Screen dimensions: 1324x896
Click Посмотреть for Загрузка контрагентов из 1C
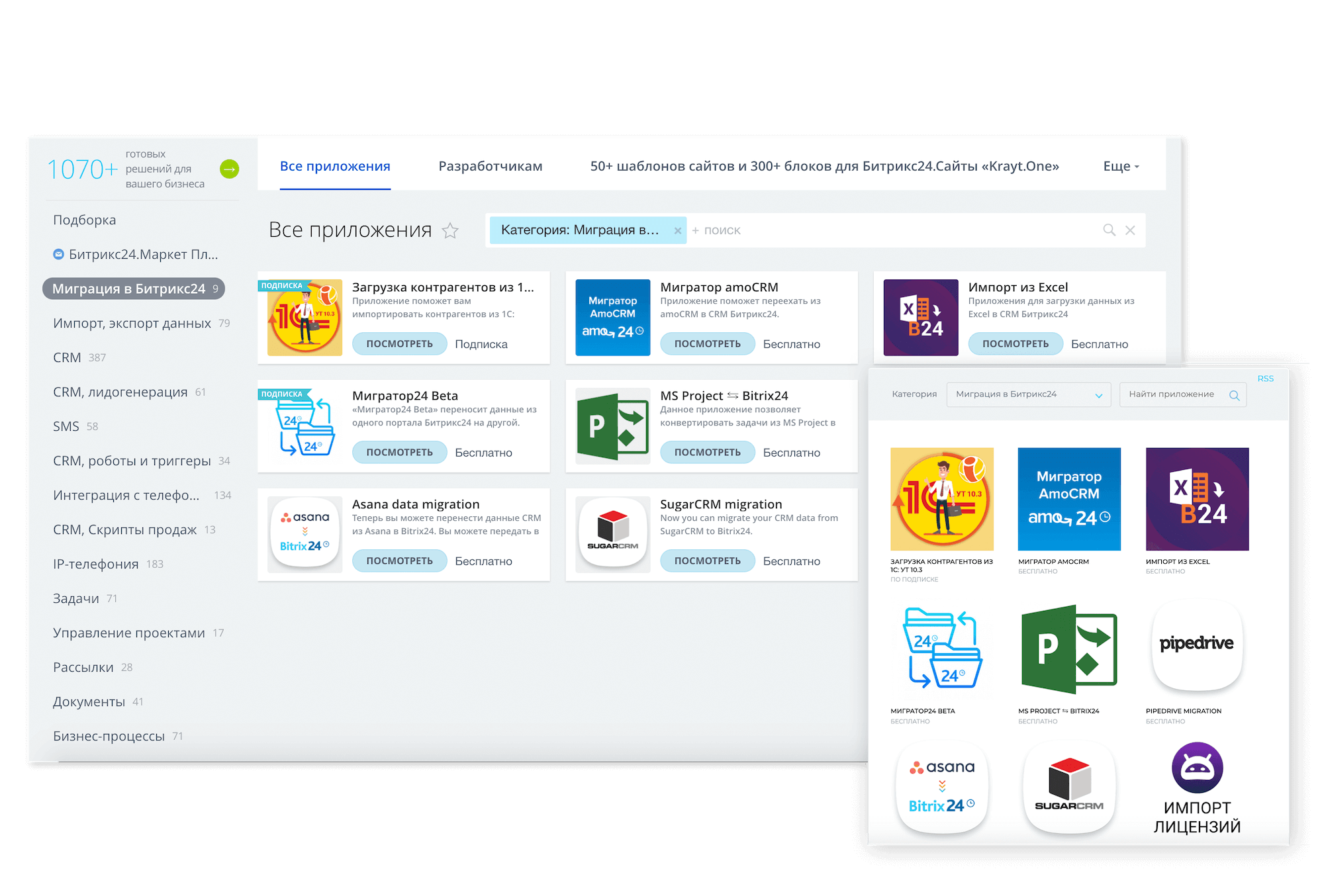(399, 343)
